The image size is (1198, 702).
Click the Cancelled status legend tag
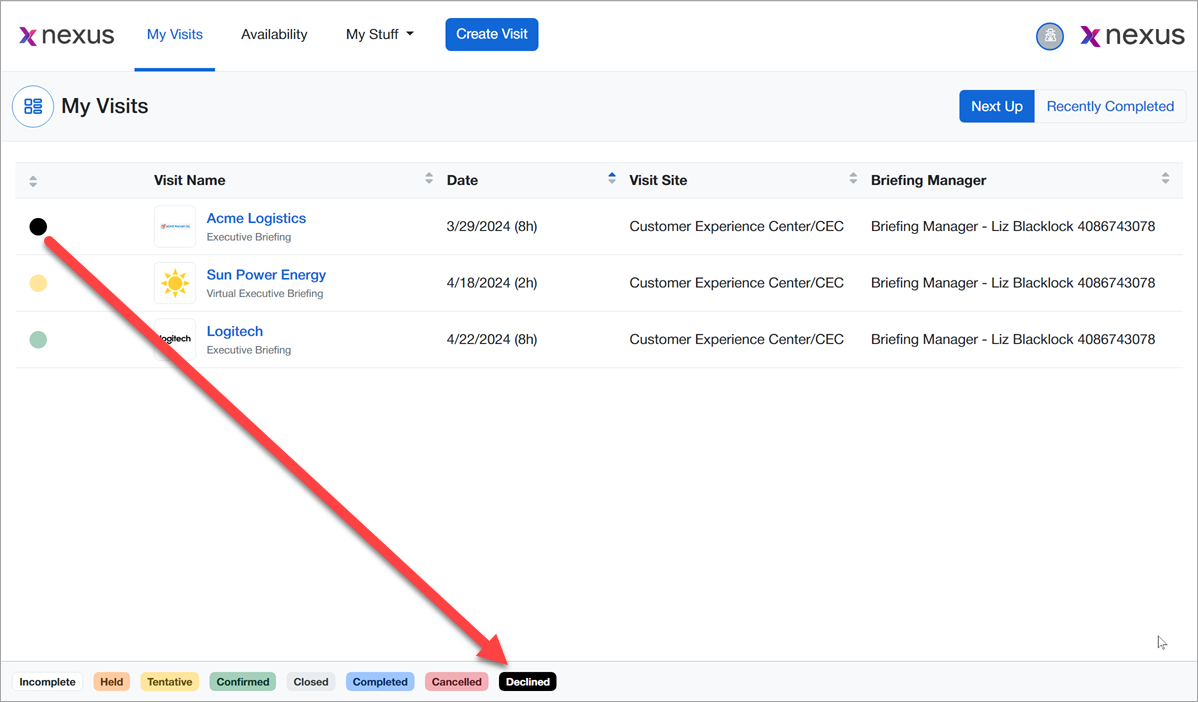coord(456,682)
